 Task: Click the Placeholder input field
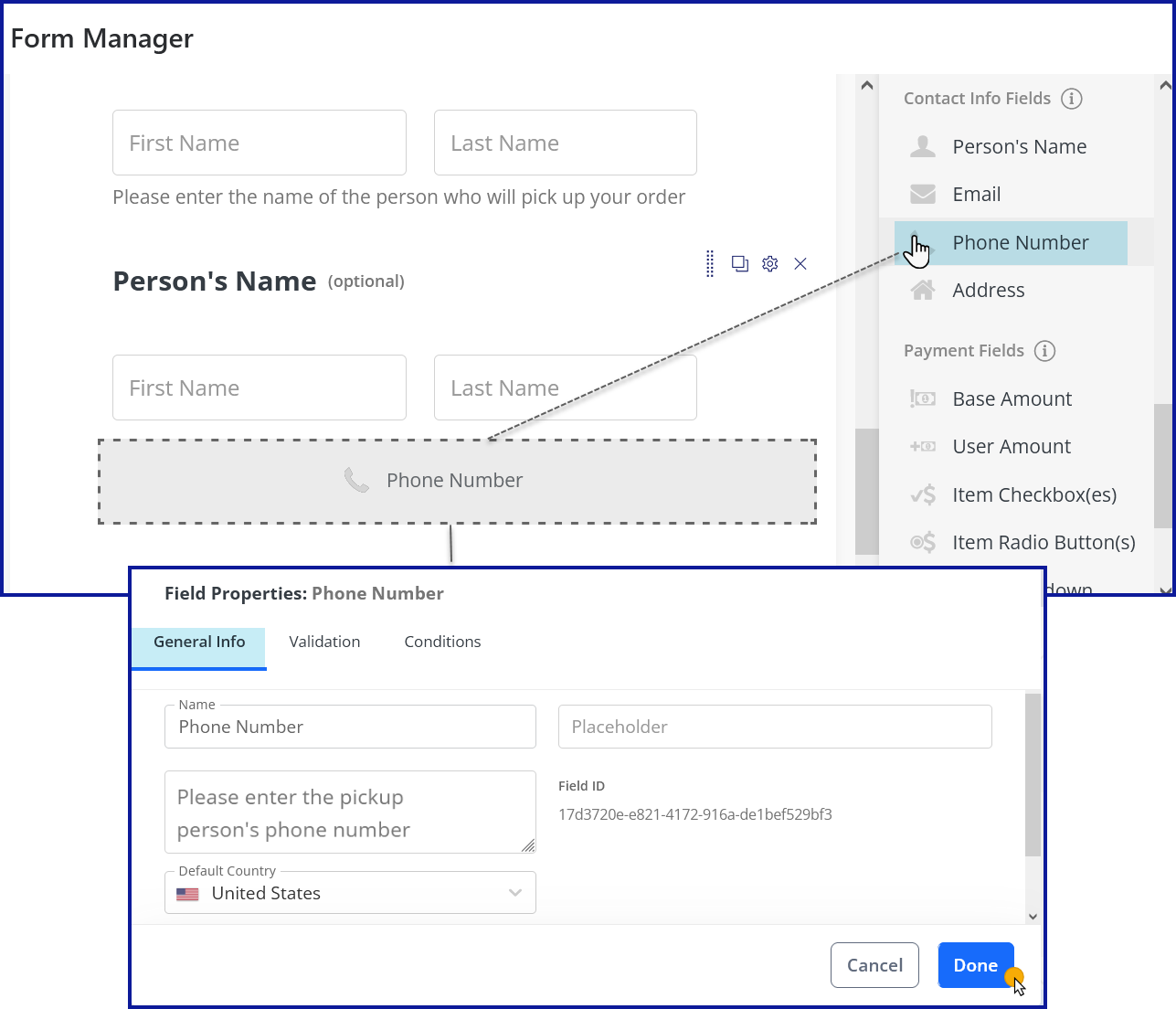pos(775,728)
